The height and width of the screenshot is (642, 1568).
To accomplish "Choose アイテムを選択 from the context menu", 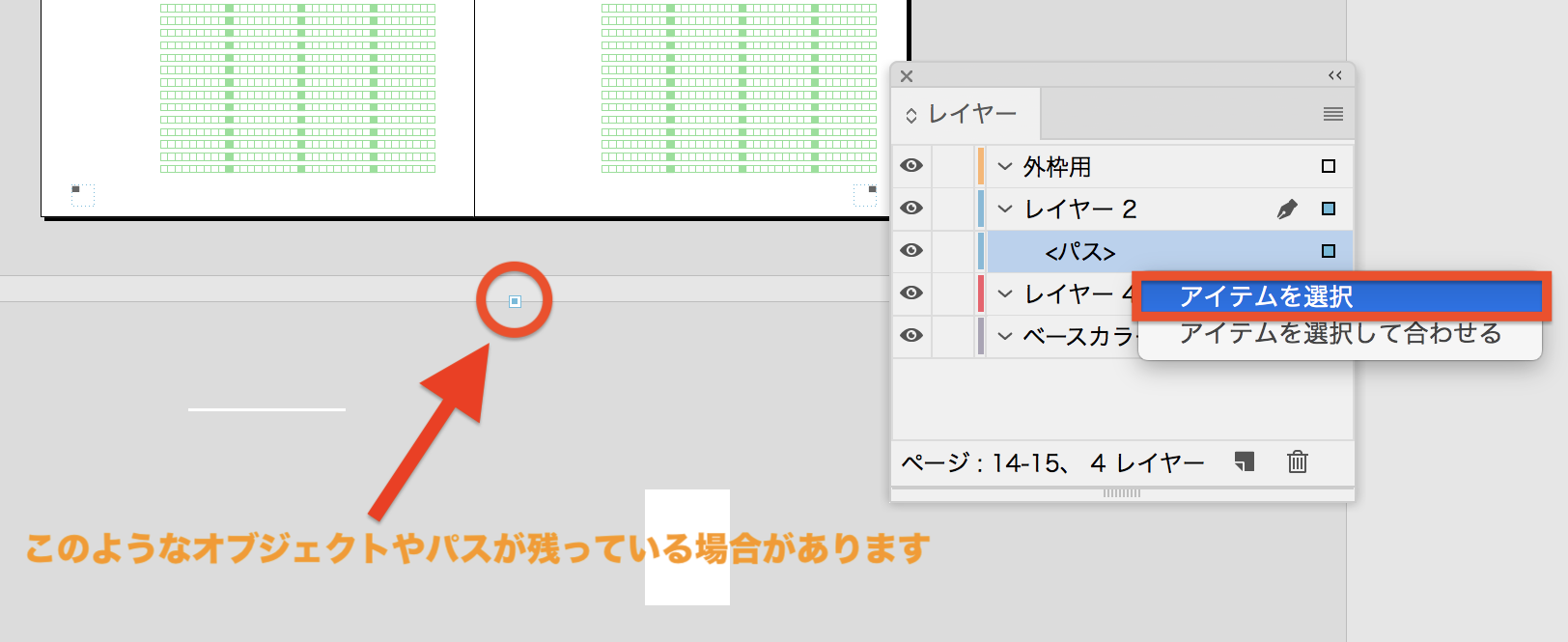I will [1341, 296].
